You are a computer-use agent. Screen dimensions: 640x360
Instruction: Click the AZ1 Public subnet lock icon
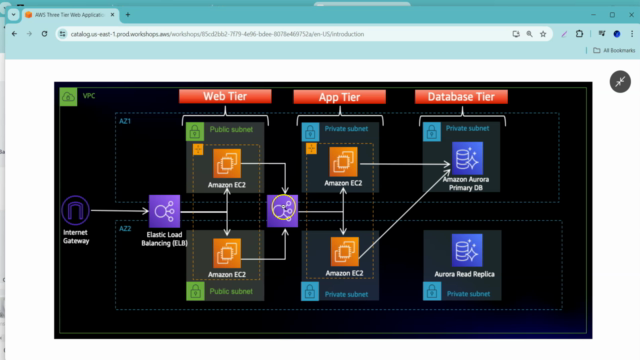click(x=195, y=131)
